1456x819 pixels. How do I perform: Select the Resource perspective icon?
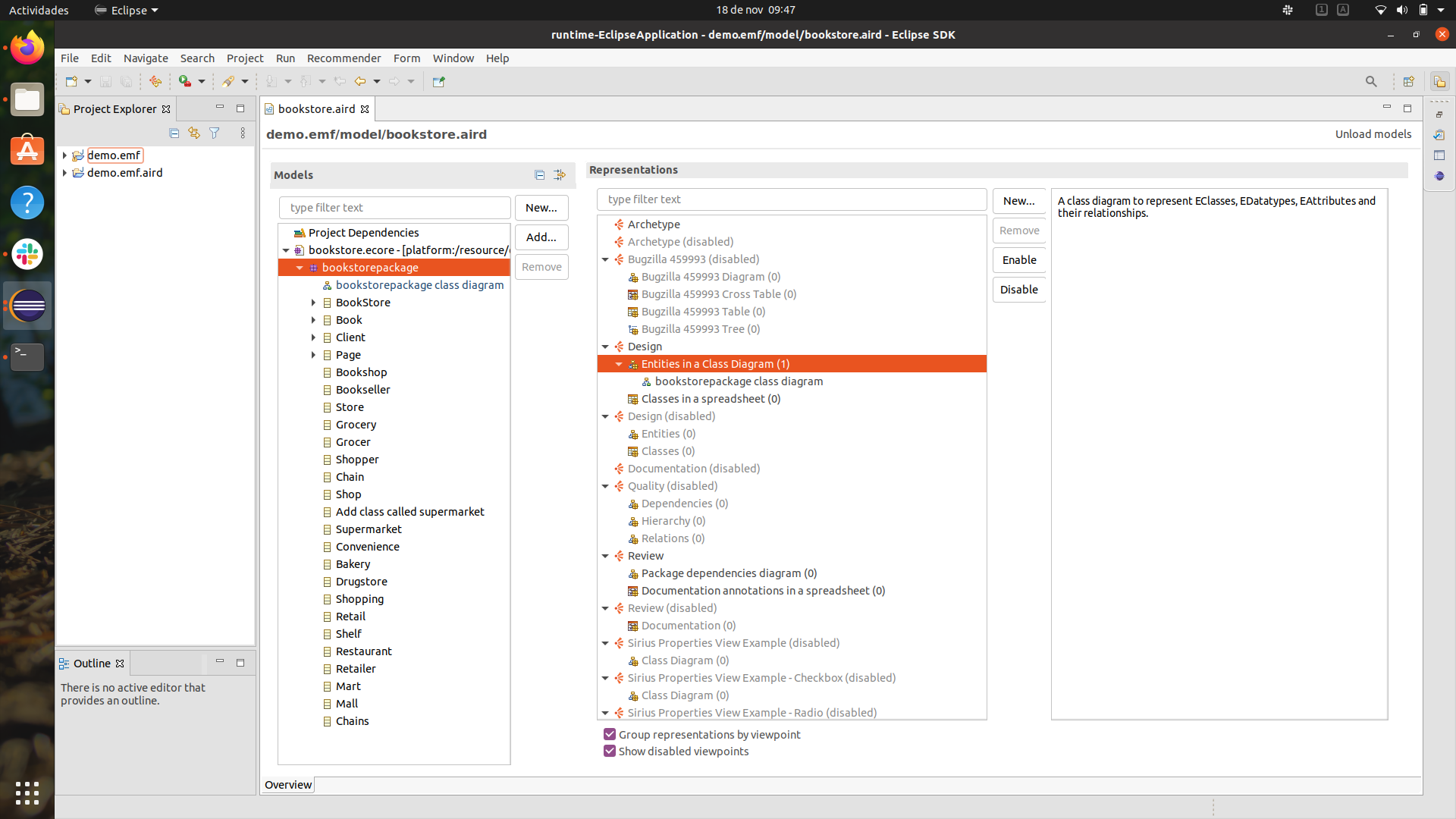tap(1439, 81)
